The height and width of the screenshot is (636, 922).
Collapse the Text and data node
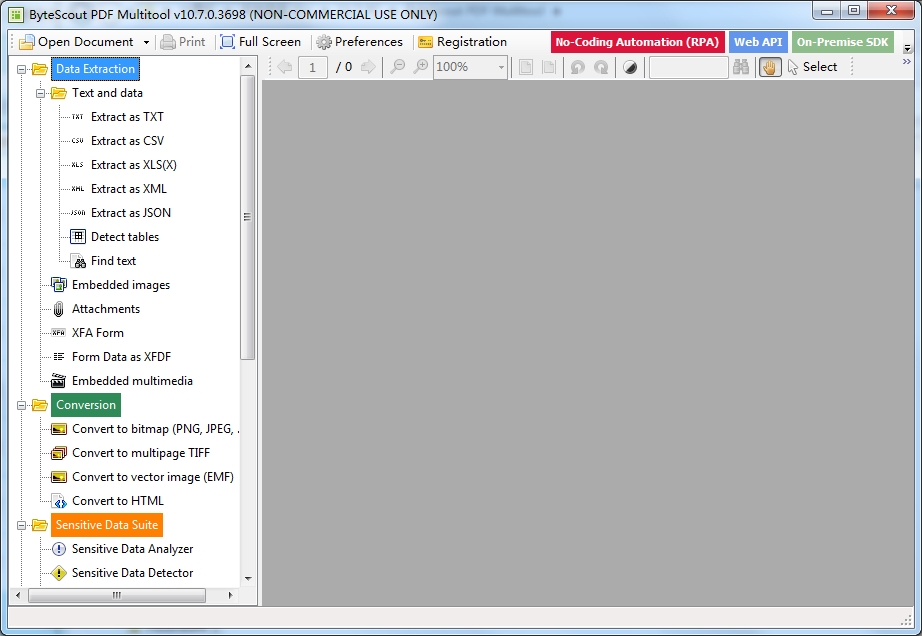(41, 93)
